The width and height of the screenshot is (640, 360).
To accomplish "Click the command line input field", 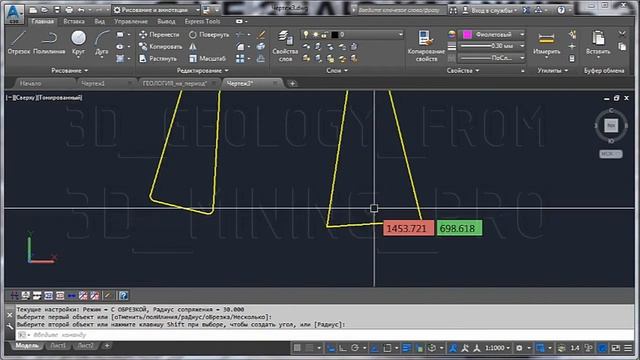I will click(325, 335).
